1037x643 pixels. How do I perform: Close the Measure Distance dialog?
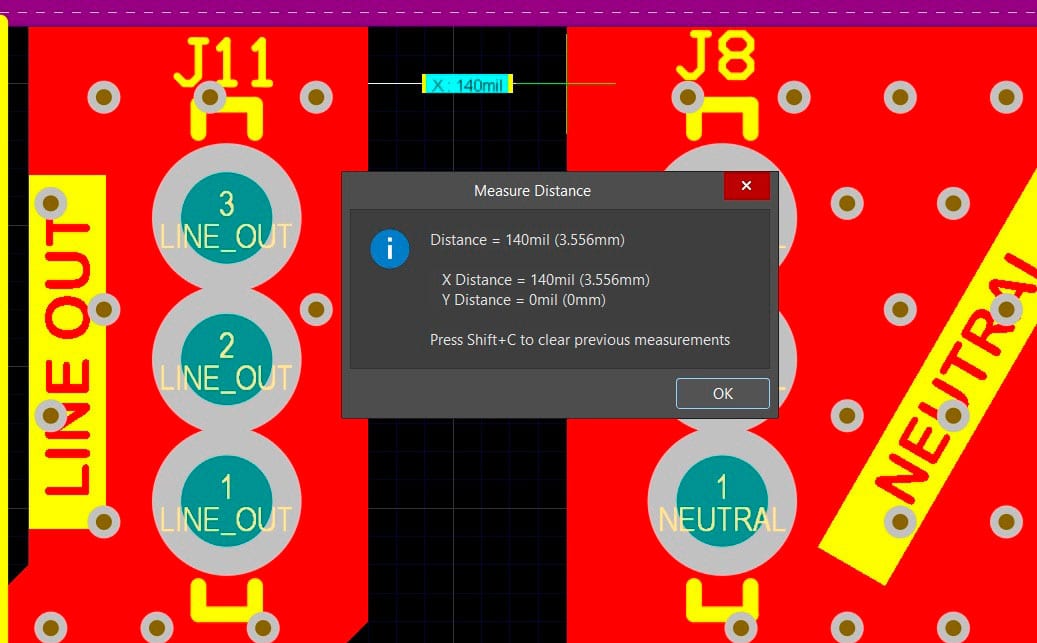[747, 186]
